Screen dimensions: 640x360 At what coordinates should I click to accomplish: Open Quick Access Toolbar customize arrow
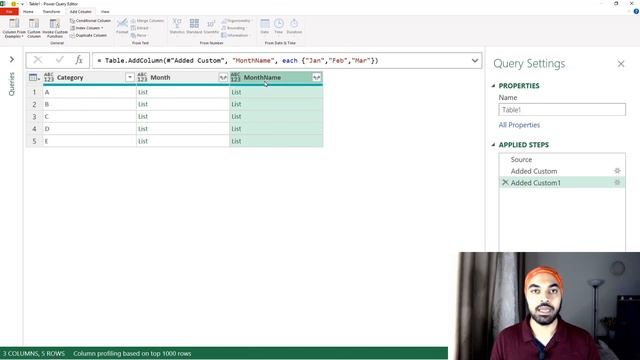point(22,4)
